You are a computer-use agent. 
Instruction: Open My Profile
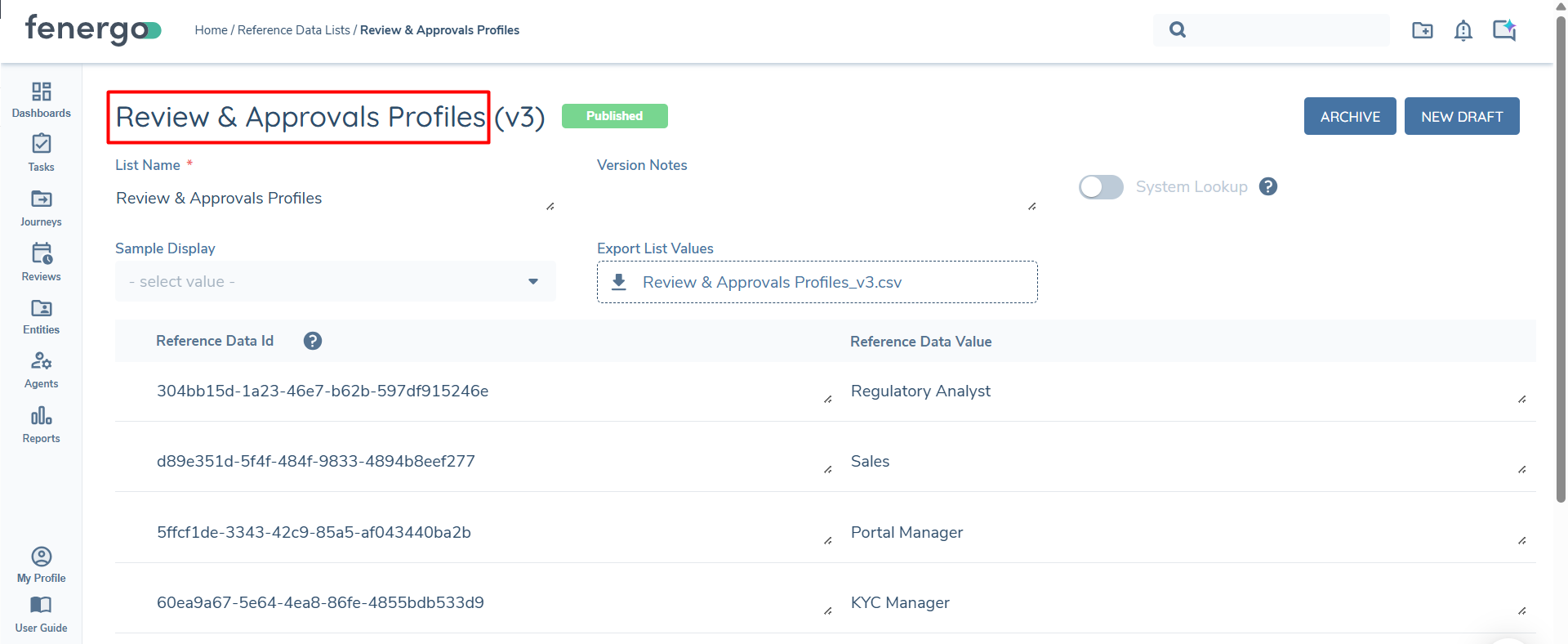coord(41,564)
